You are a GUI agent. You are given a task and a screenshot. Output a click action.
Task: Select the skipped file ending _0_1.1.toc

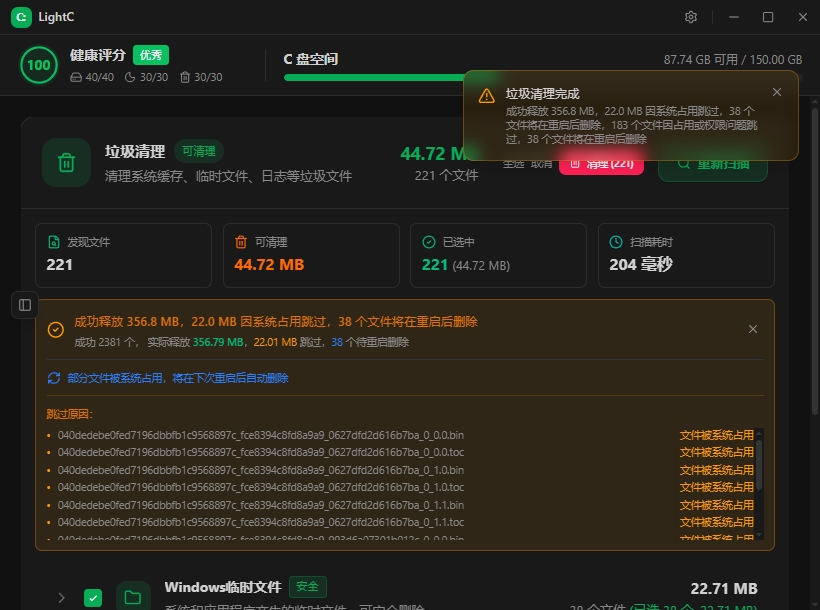[260, 522]
